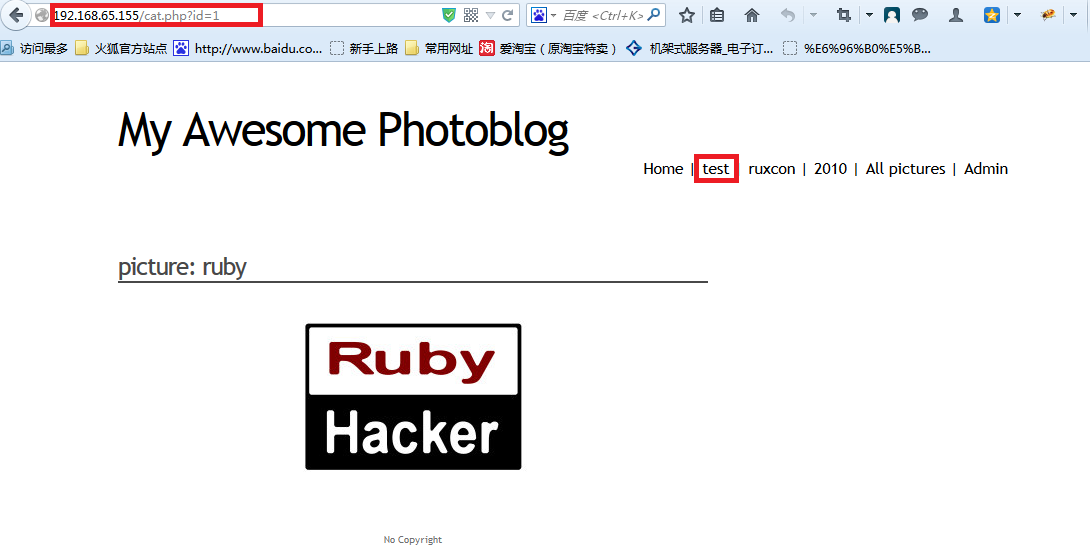Expand the screenshot tool dropdown arrow
The image size is (1090, 551).
[869, 15]
